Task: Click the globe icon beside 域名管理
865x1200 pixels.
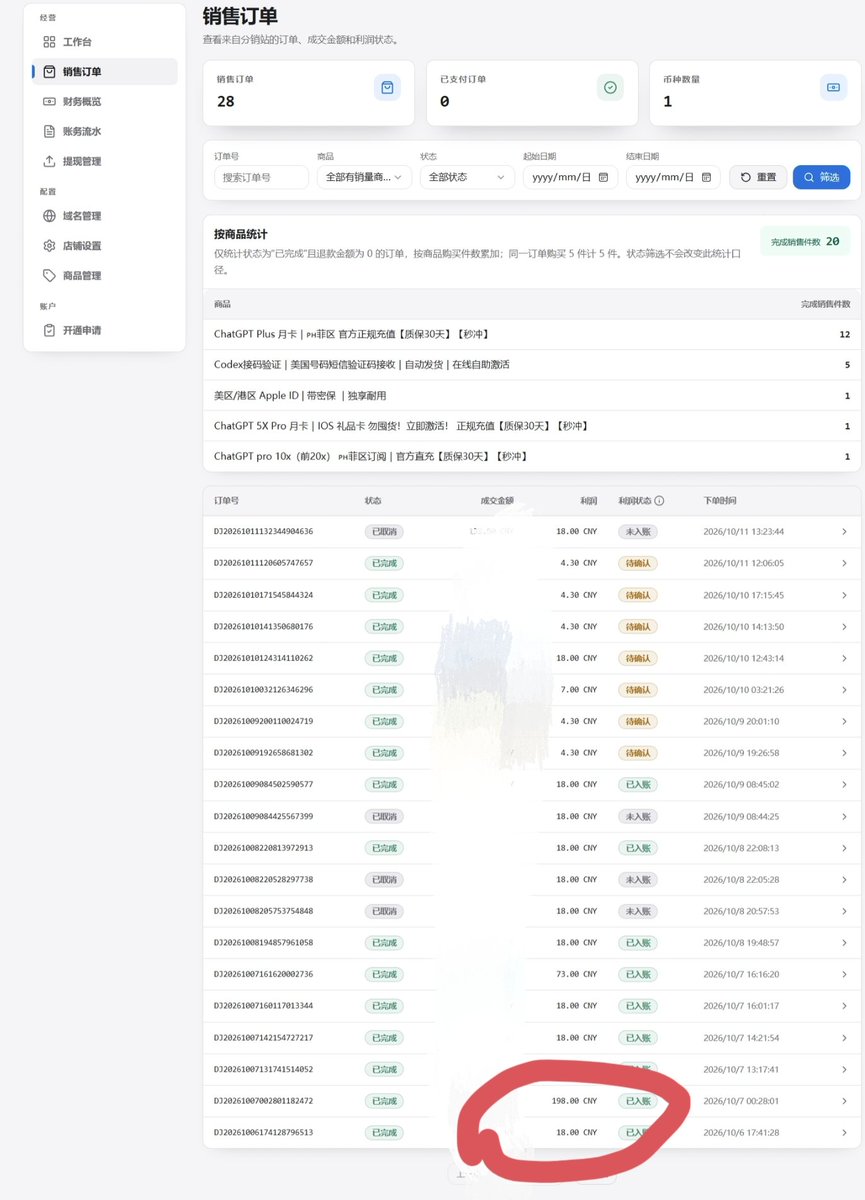Action: coord(49,216)
